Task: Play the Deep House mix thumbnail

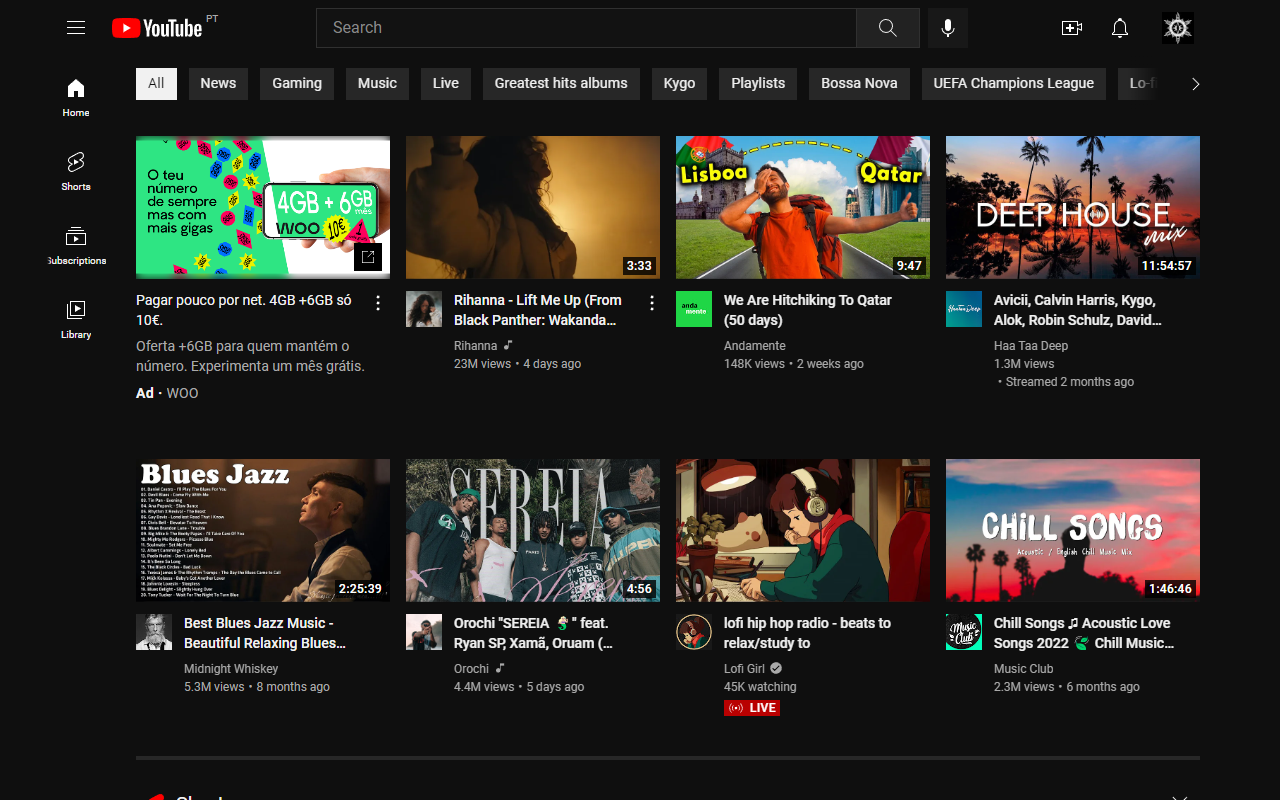Action: (x=1072, y=207)
